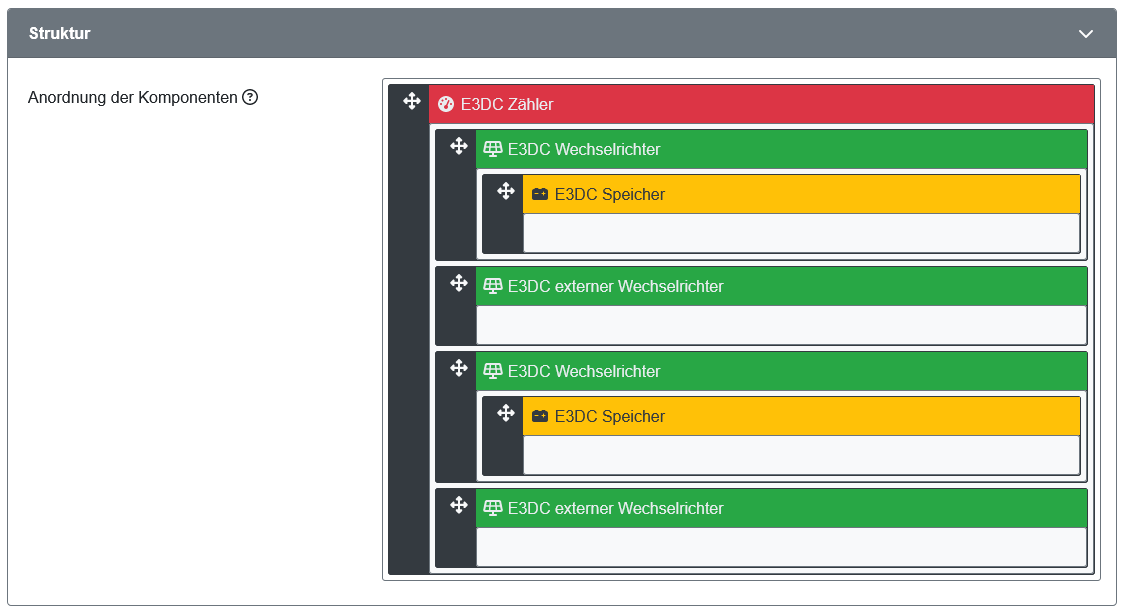
Task: Click the gauge icon of E3DC Zähler
Action: click(x=446, y=104)
